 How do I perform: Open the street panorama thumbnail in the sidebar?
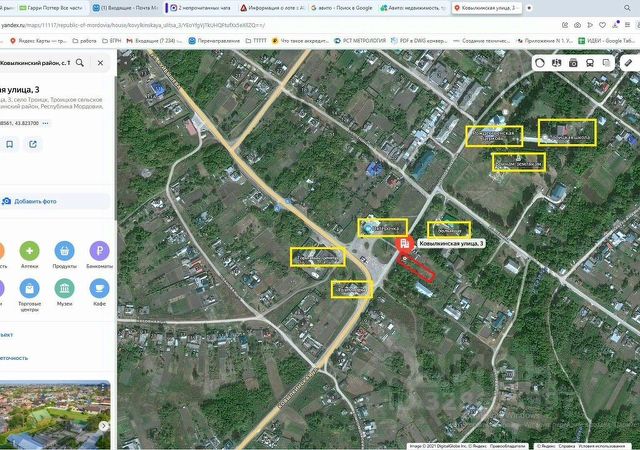tap(55, 414)
